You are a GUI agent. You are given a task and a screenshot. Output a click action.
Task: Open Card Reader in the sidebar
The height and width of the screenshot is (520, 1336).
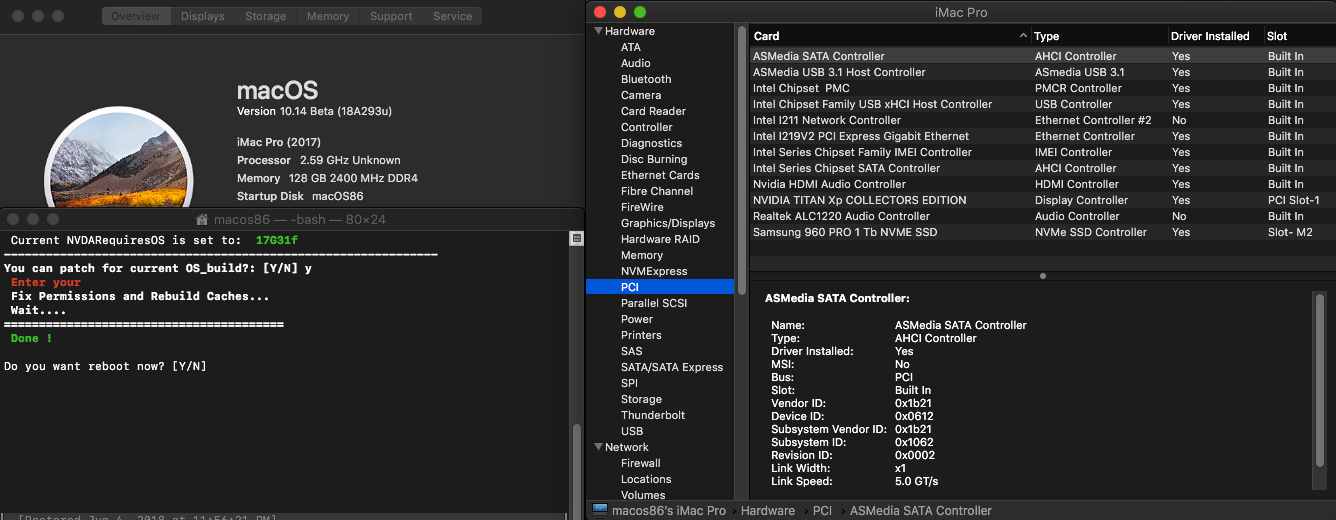point(653,111)
